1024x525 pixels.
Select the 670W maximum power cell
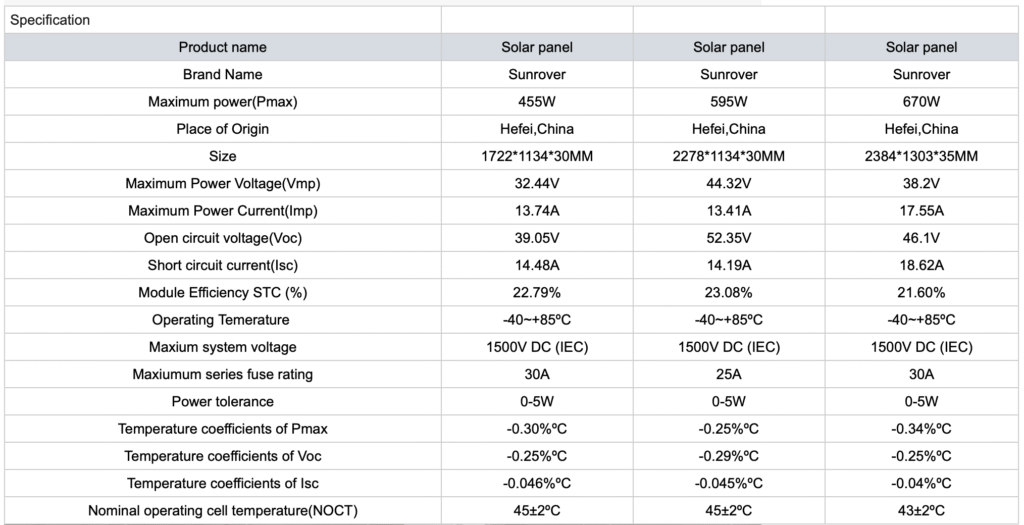click(921, 102)
